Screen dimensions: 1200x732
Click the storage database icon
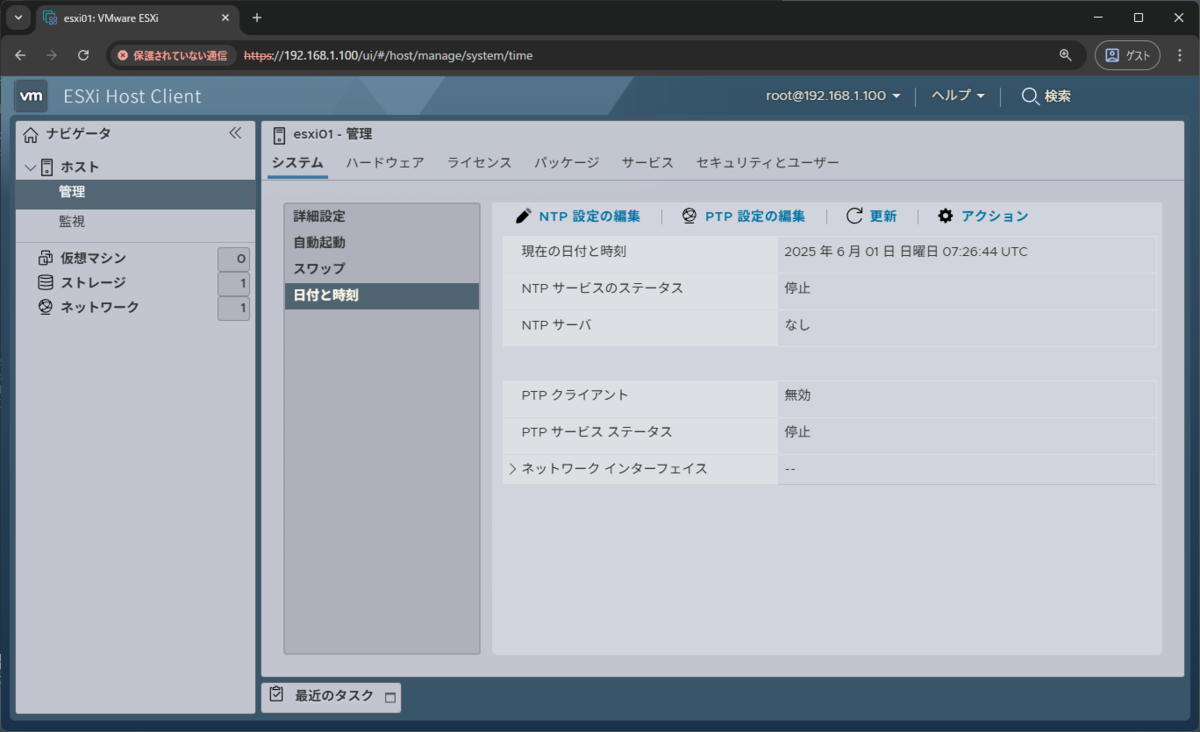point(45,283)
